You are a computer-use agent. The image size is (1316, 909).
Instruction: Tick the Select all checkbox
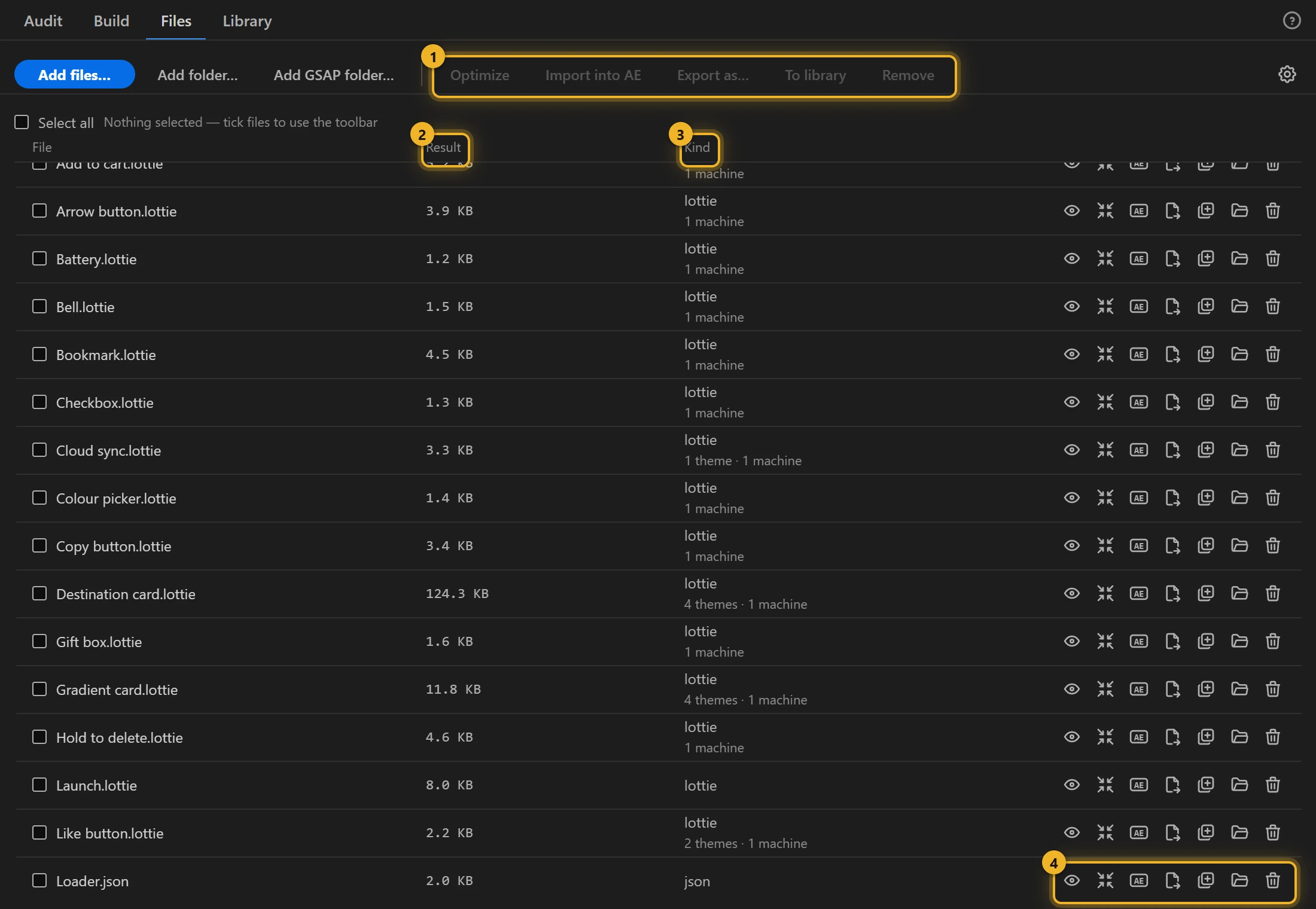tap(22, 122)
